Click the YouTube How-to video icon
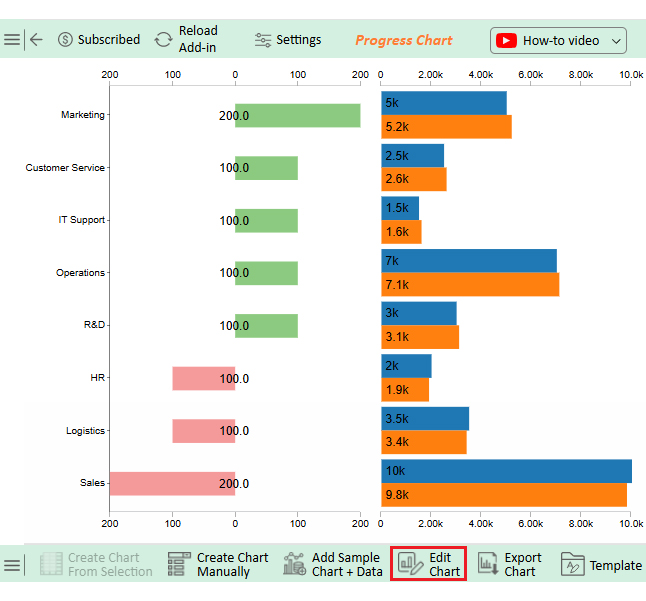The height and width of the screenshot is (601, 646). (x=506, y=41)
